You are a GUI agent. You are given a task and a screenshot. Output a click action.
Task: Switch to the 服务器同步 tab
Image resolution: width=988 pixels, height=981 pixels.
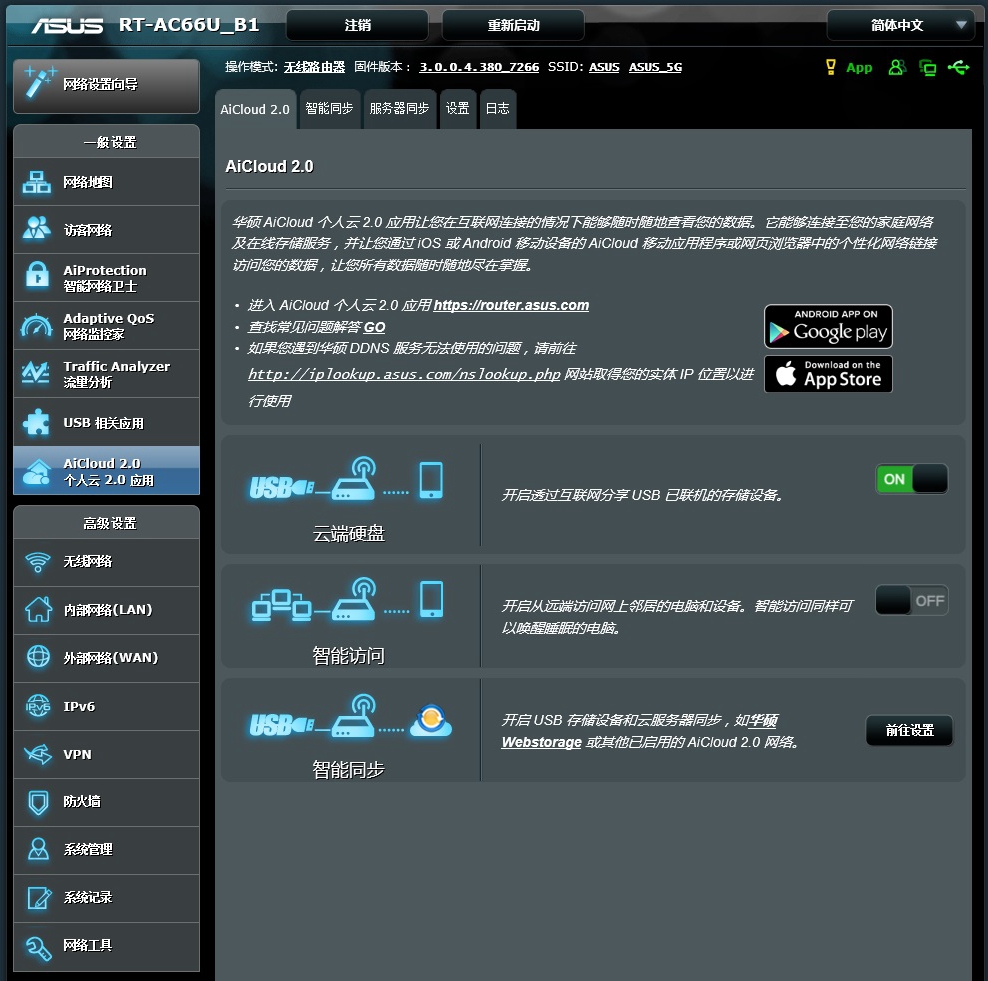399,109
